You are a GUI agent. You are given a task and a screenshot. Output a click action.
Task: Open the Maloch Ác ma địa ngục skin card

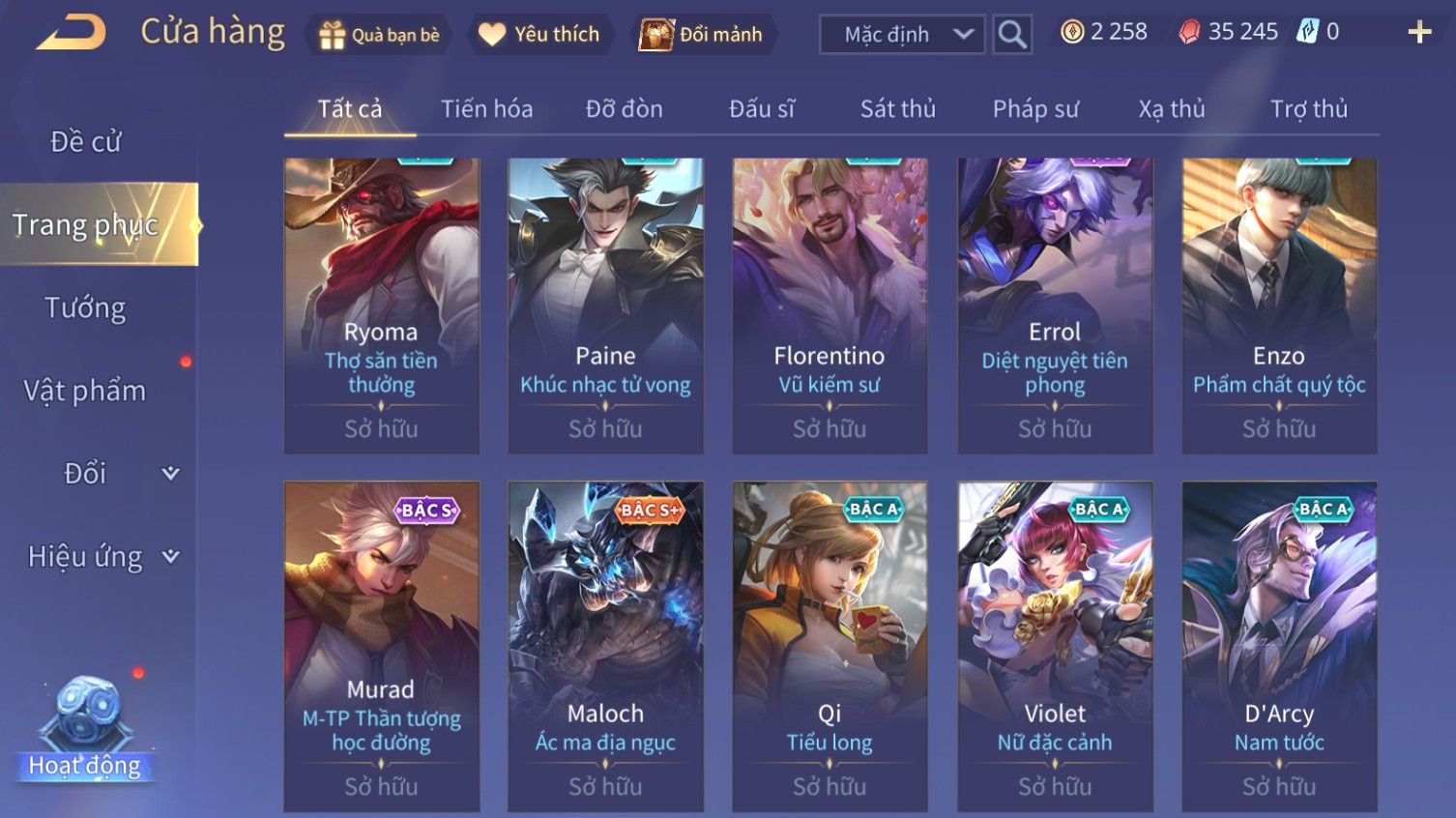click(605, 646)
